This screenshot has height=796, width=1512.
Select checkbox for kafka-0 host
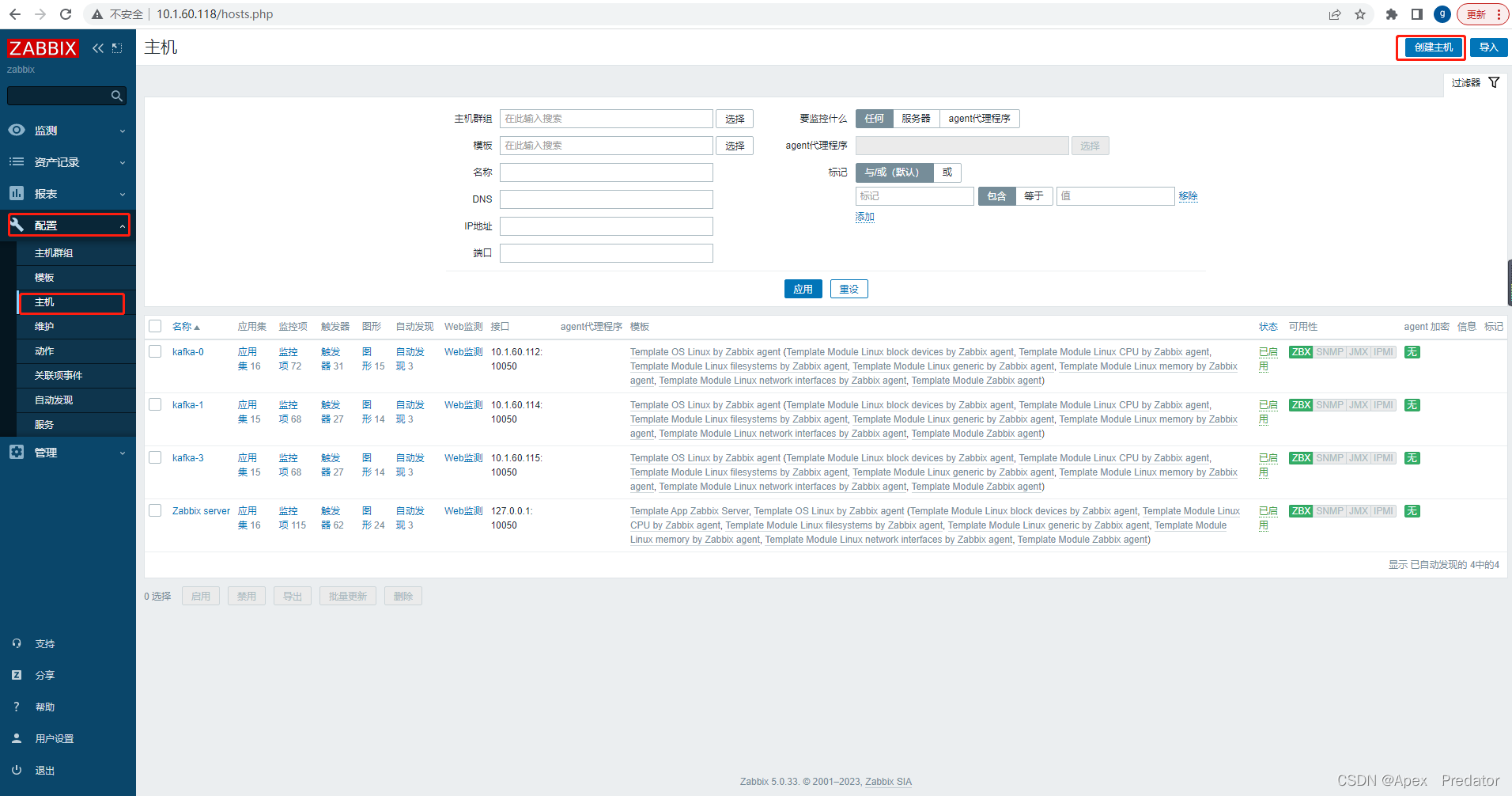tap(155, 351)
